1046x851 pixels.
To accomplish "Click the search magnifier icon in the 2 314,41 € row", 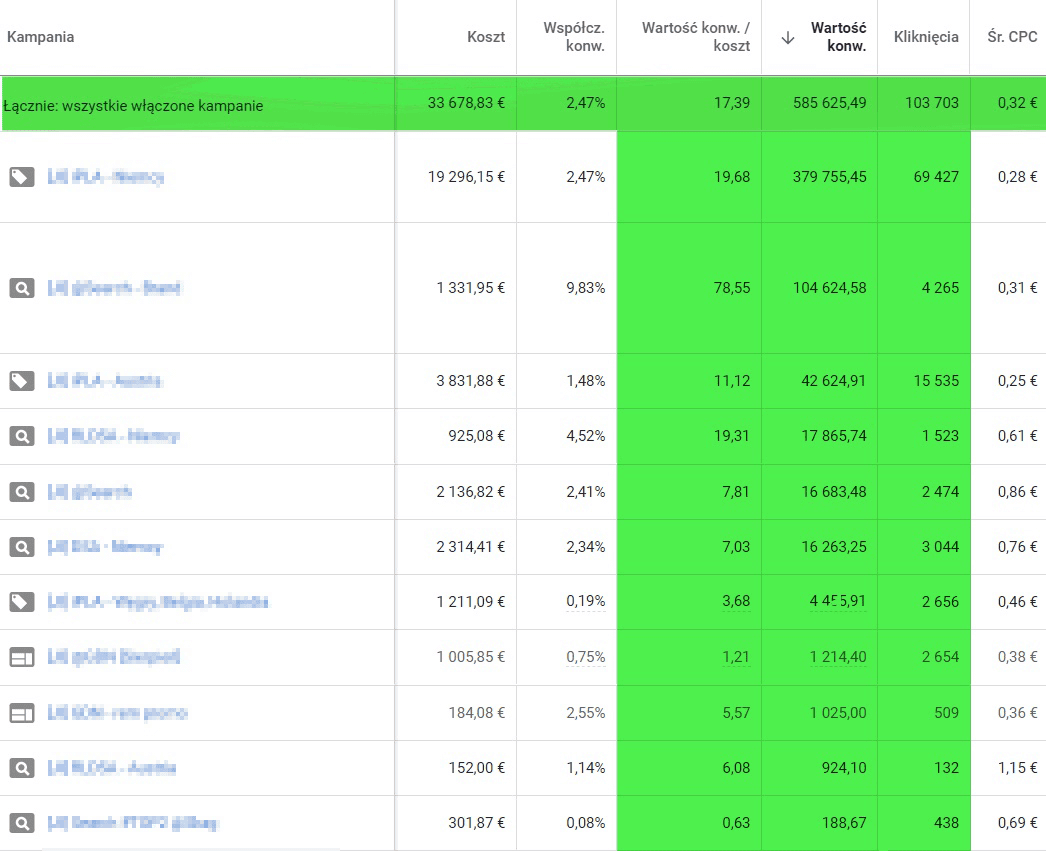I will tap(21, 548).
